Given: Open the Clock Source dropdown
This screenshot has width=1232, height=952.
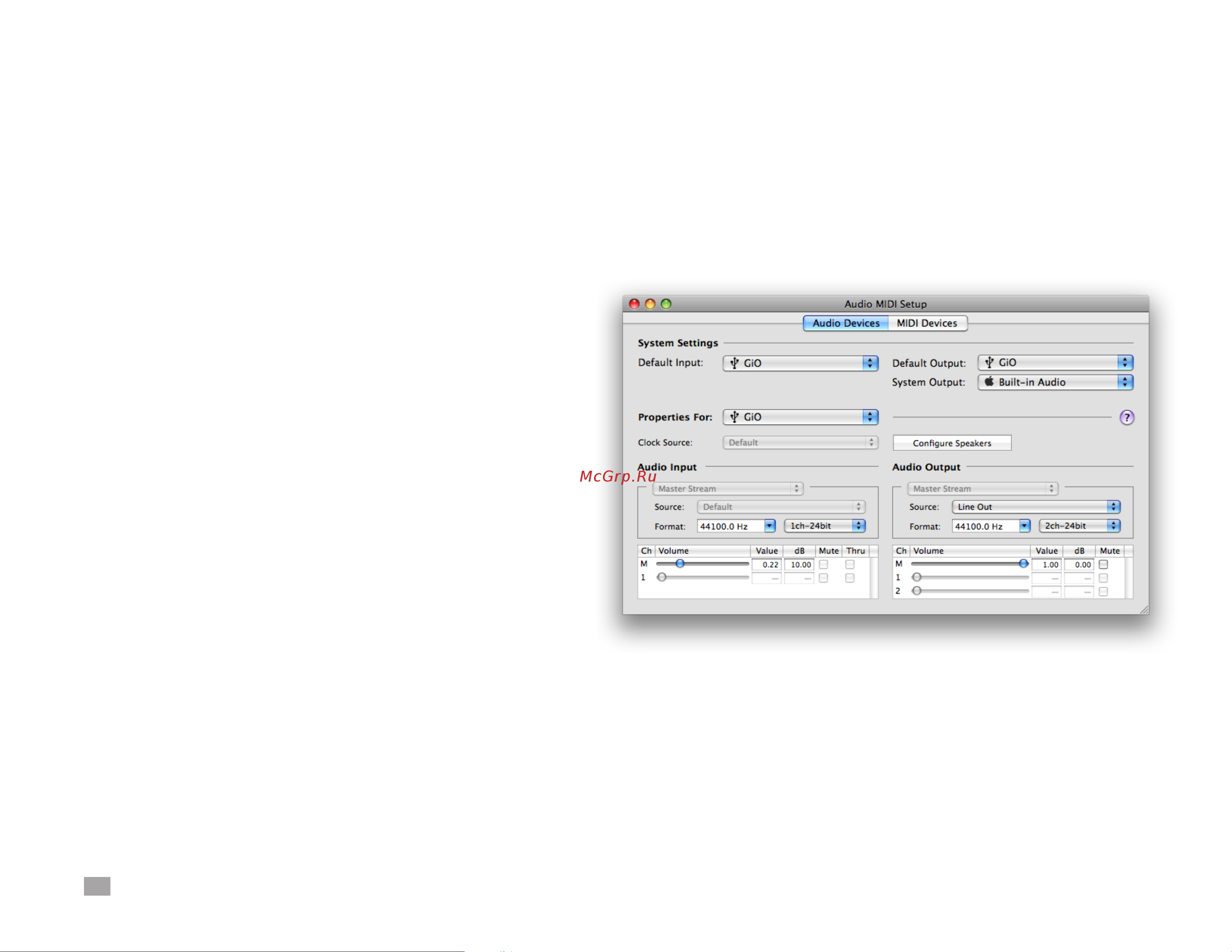Looking at the screenshot, I should point(800,443).
